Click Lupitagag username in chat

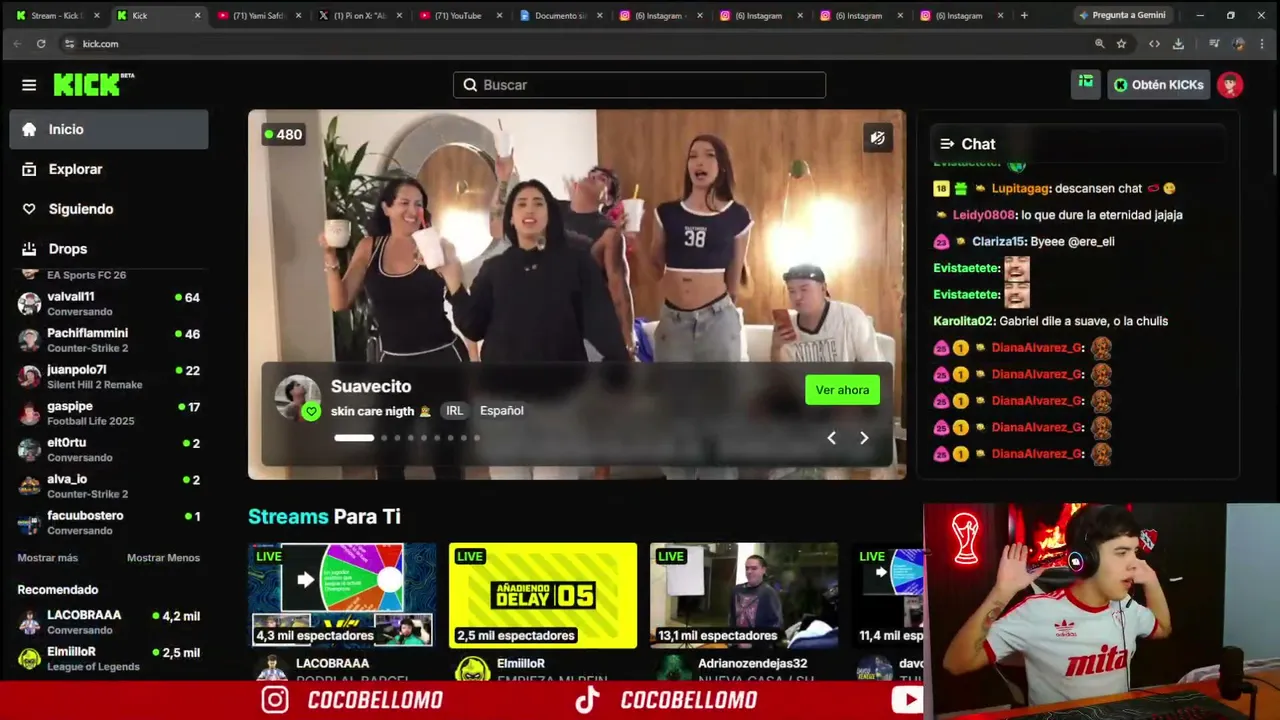(x=1021, y=188)
